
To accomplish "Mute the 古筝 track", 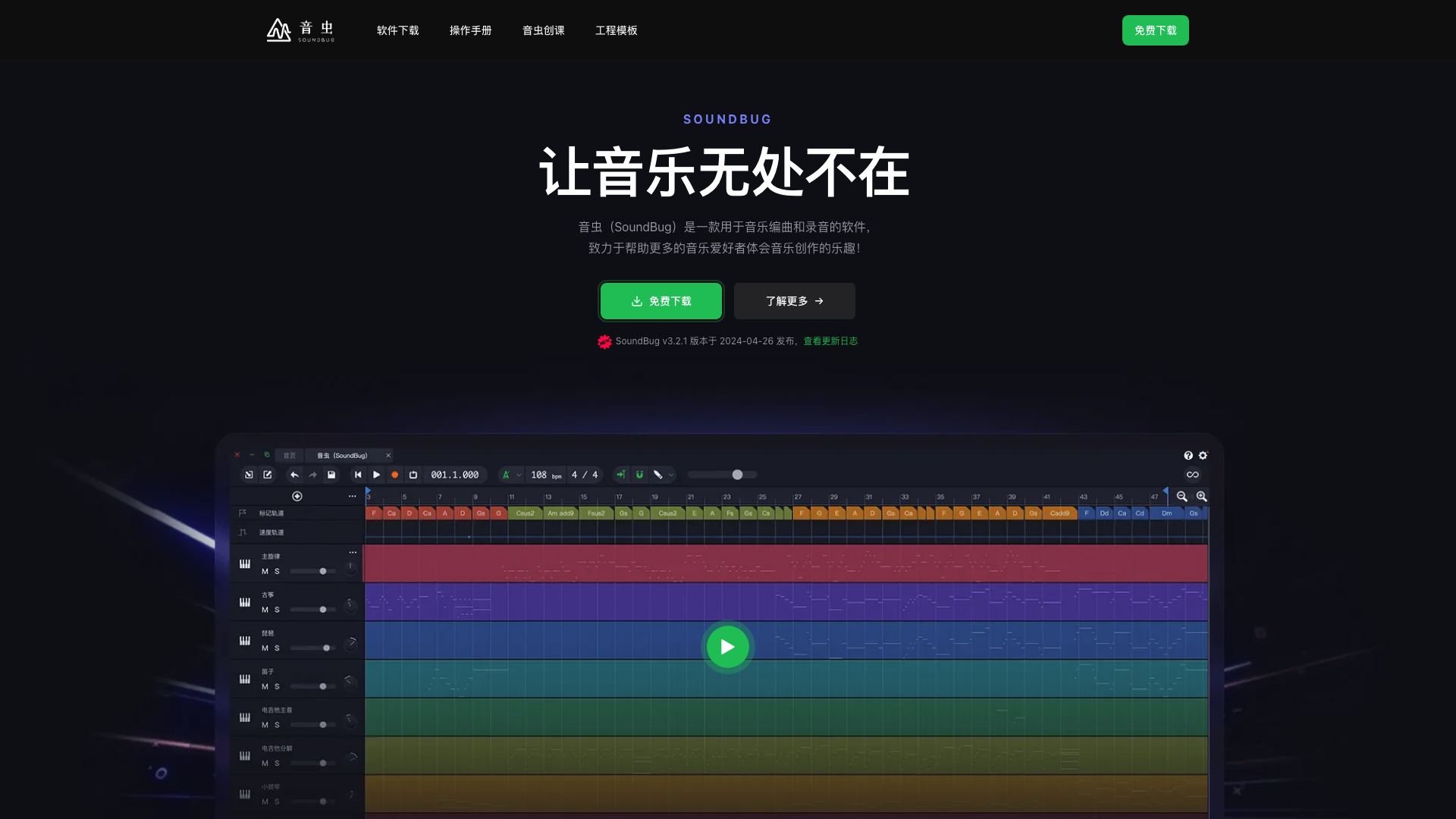I will tap(265, 610).
